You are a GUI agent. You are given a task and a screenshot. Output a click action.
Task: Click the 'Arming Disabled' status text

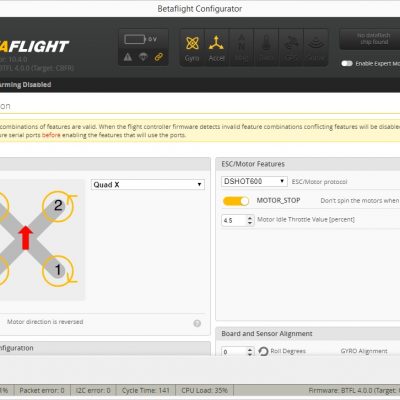[25, 85]
